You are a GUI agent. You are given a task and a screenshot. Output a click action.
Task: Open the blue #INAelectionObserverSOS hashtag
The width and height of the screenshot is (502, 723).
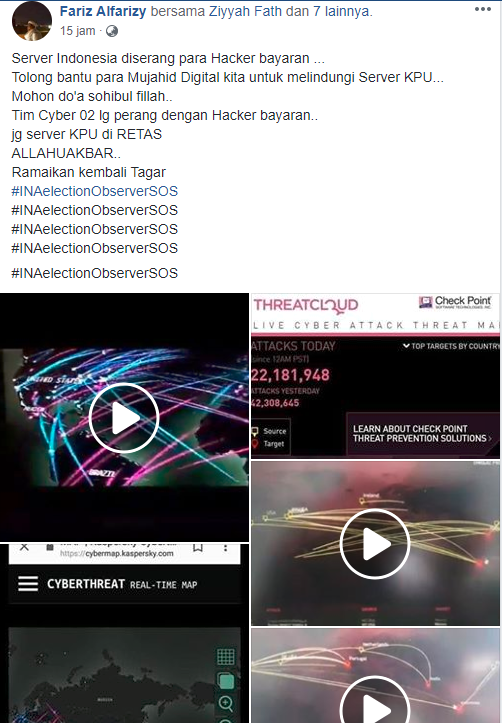94,191
